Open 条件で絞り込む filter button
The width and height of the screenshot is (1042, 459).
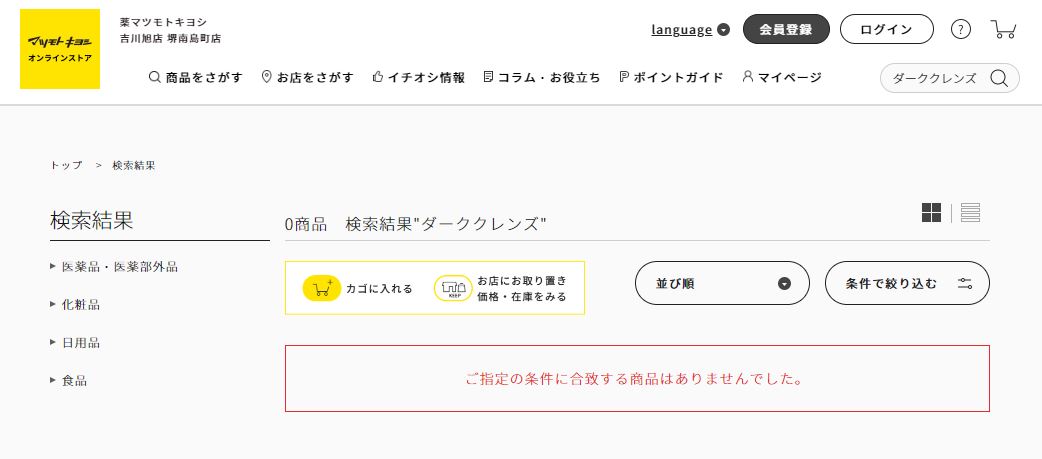coord(907,283)
